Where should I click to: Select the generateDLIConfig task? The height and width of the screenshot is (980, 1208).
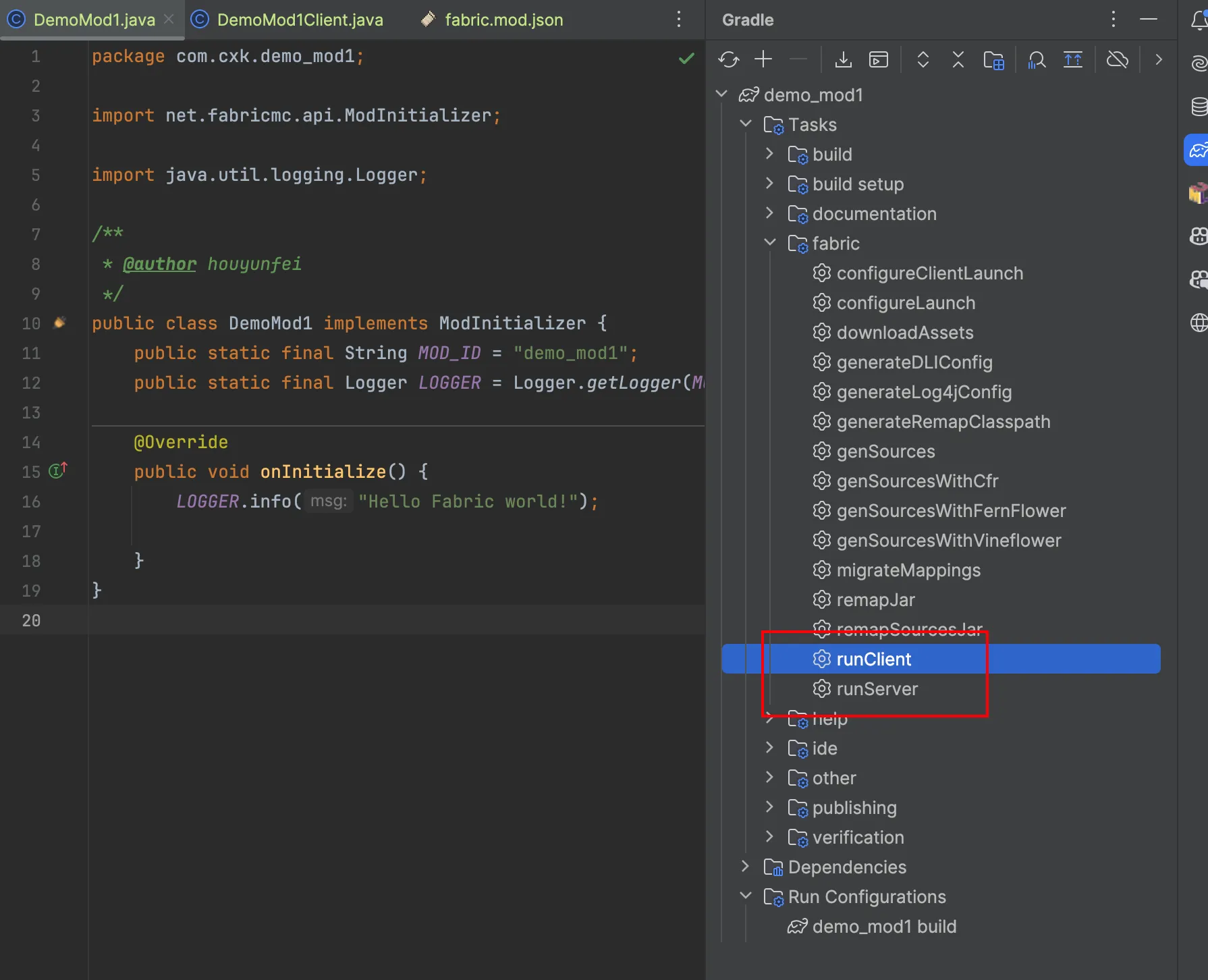tap(914, 362)
